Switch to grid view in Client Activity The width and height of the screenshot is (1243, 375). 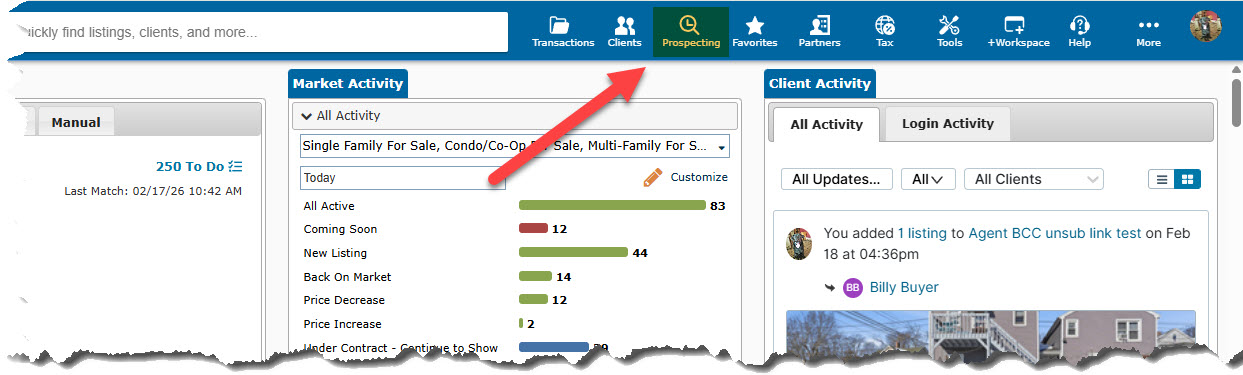pyautogui.click(x=1187, y=179)
